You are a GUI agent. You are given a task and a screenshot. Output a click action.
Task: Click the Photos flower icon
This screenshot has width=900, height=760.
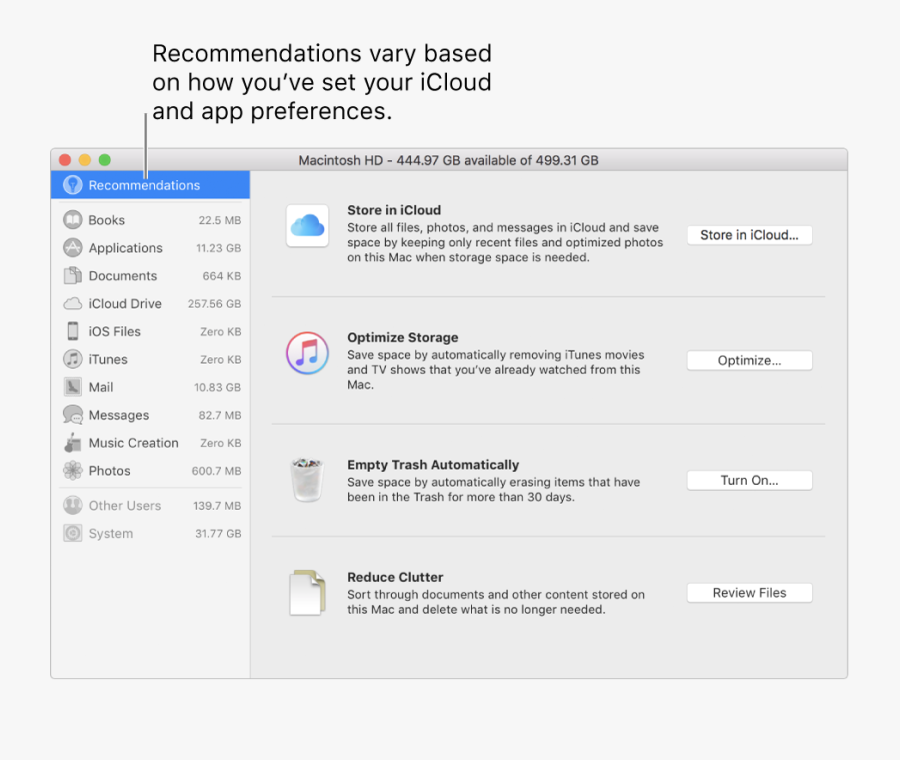click(x=73, y=471)
